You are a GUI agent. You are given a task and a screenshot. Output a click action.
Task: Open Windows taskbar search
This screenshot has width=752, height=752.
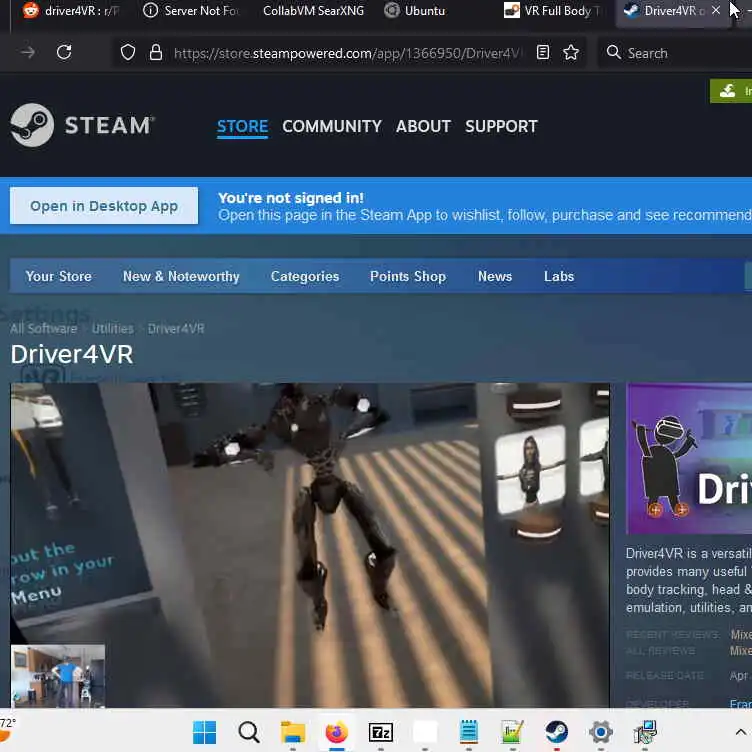click(x=249, y=732)
